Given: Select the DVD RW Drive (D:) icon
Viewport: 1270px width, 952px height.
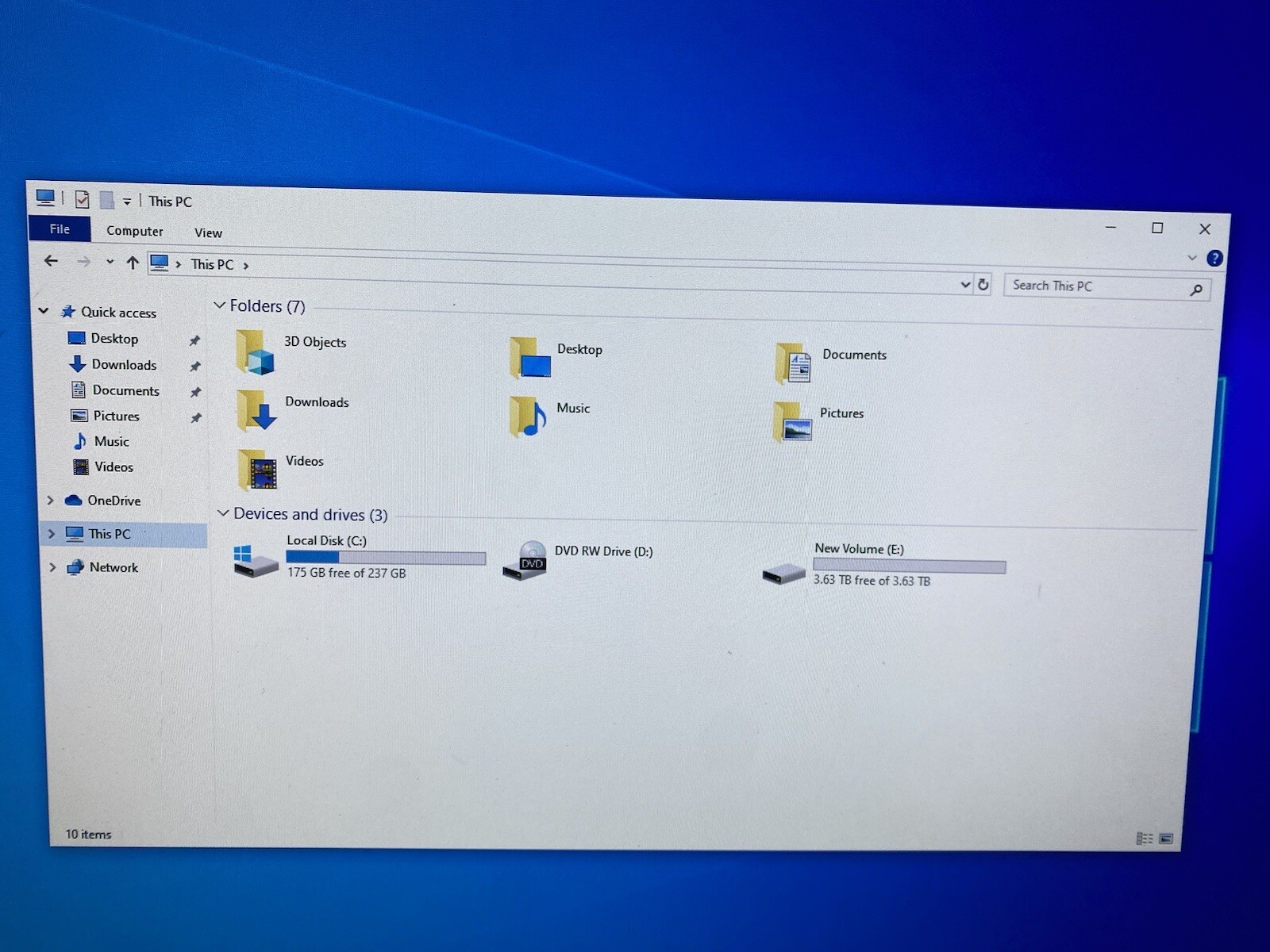Looking at the screenshot, I should point(525,561).
